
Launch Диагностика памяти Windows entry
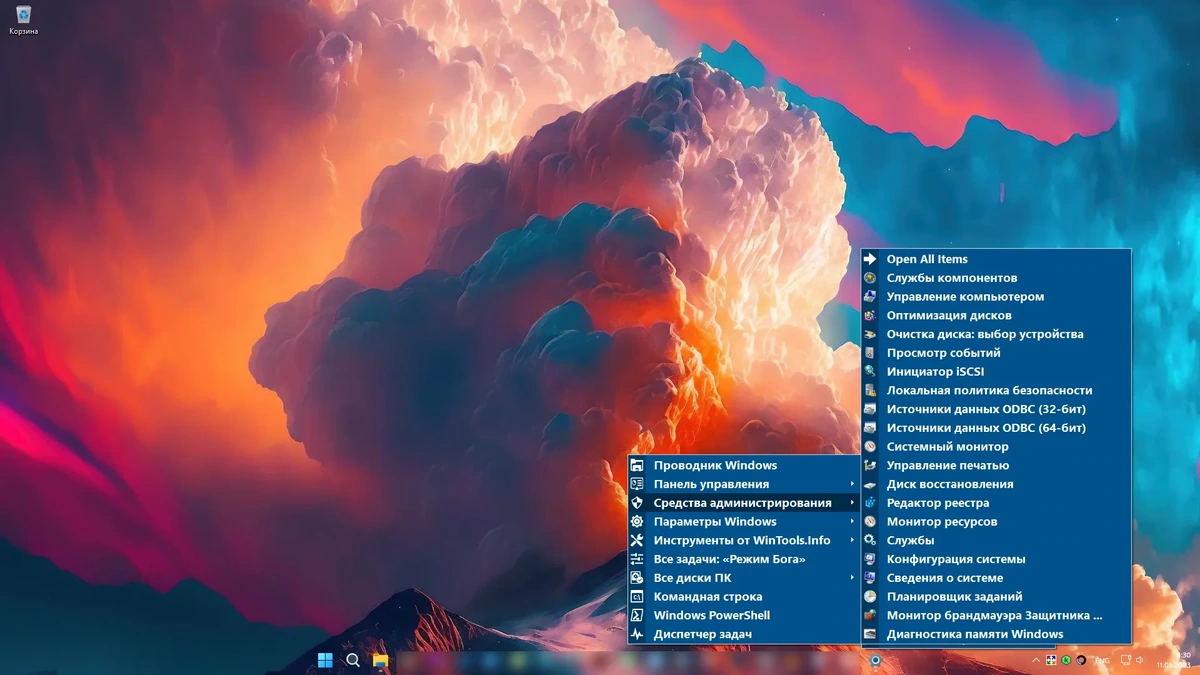coord(996,634)
